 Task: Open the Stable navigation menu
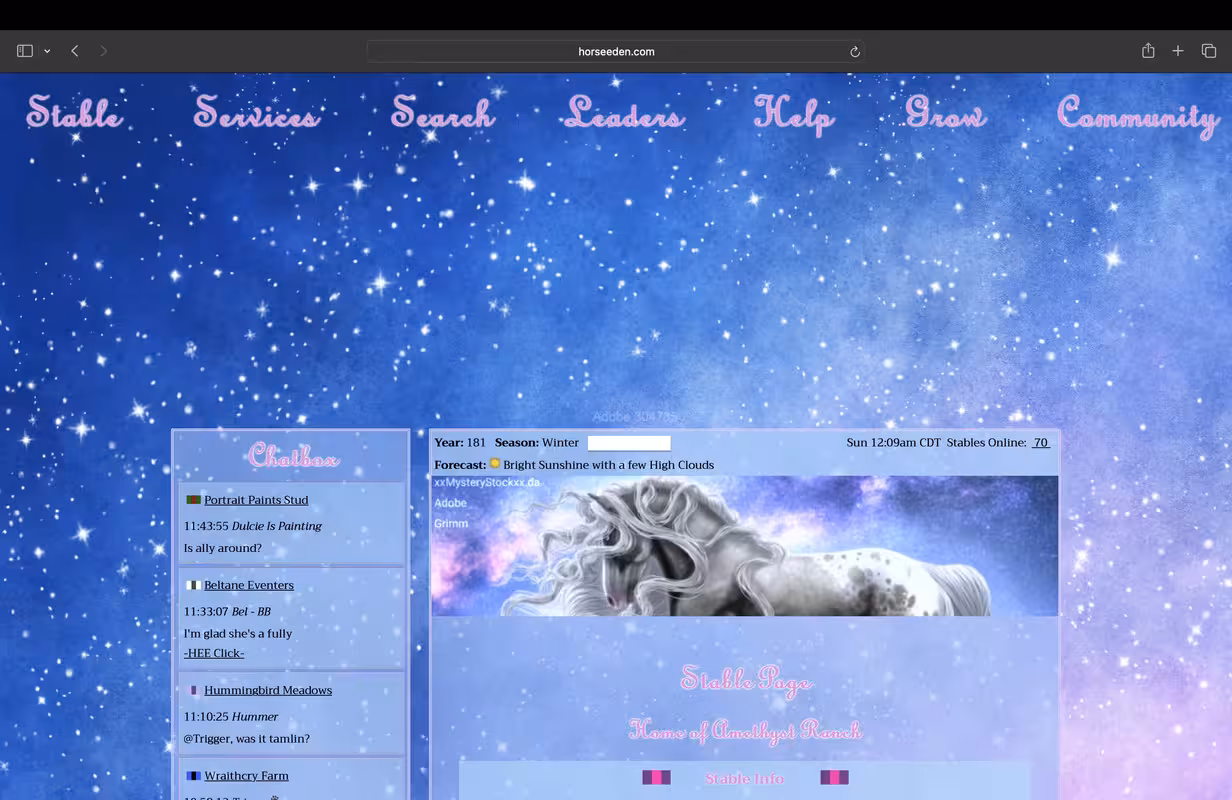click(74, 112)
